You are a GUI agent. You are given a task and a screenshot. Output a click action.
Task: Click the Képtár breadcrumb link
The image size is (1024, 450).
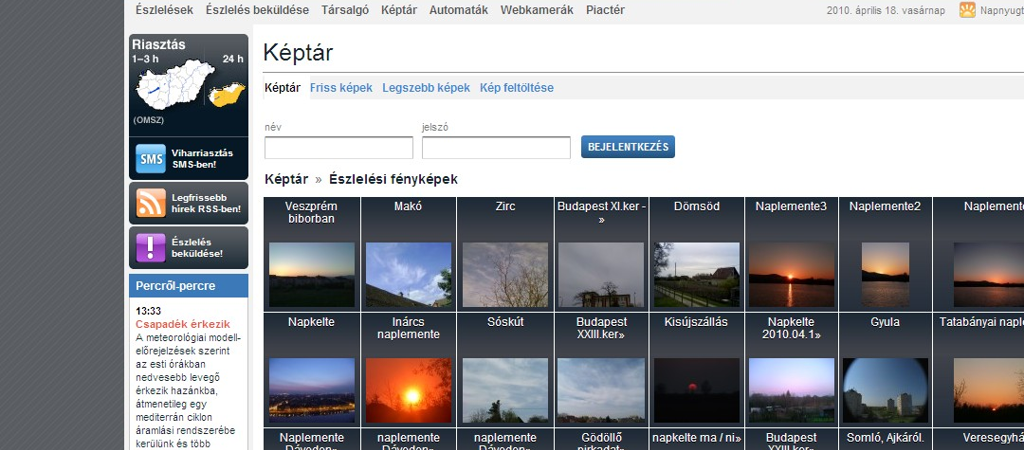[x=286, y=179]
